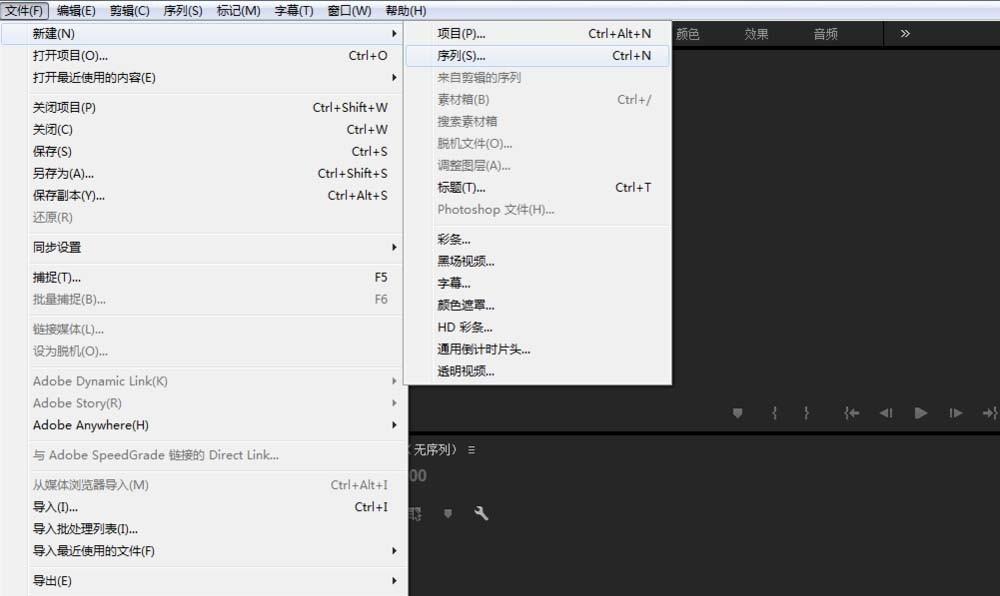Click the small marker icon in the timeline header
The width and height of the screenshot is (1000, 596).
click(447, 513)
